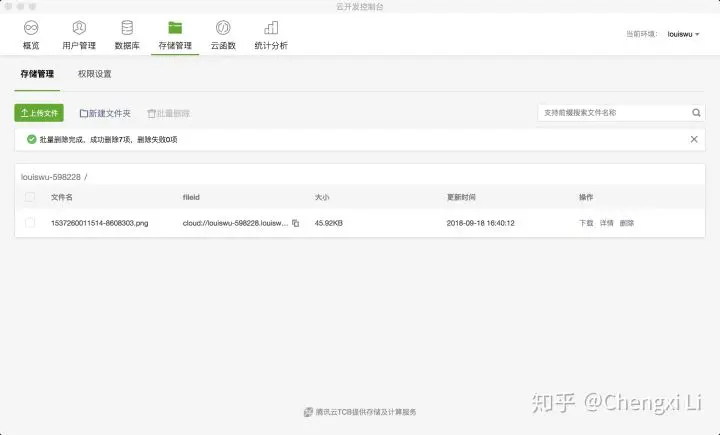Click 详情 for the png file

(x=607, y=223)
